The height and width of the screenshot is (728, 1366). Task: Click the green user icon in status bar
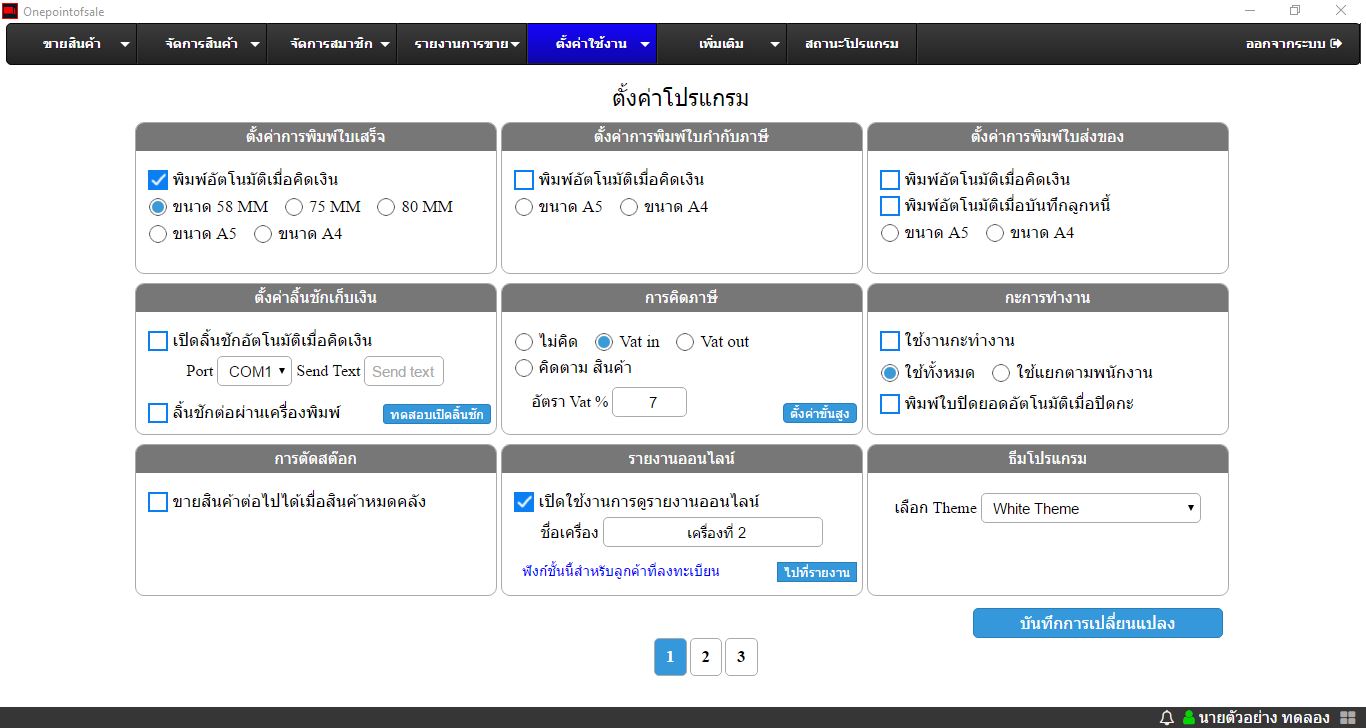[1189, 717]
